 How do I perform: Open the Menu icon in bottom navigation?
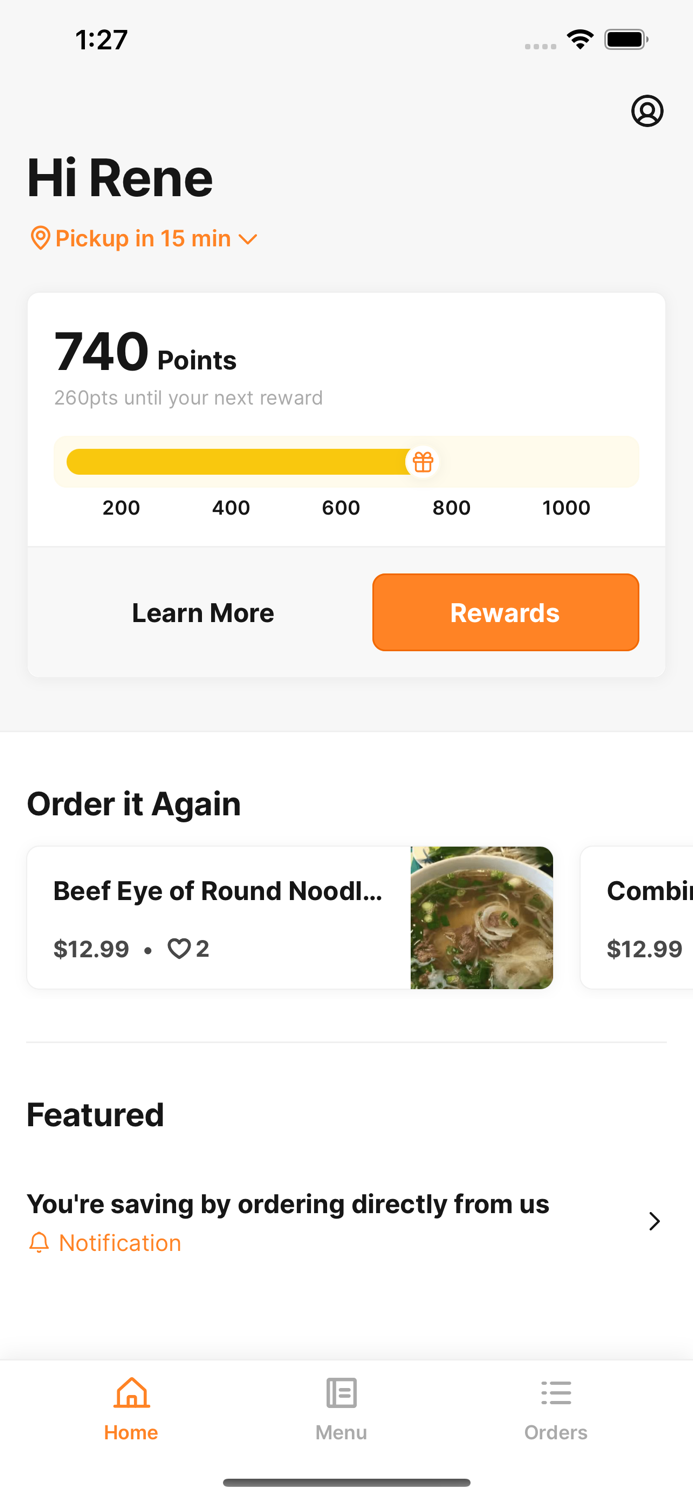tap(341, 1392)
